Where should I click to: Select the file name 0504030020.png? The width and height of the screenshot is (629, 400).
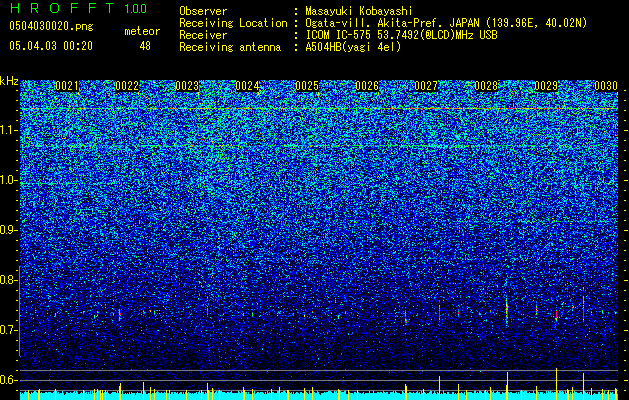click(x=51, y=26)
